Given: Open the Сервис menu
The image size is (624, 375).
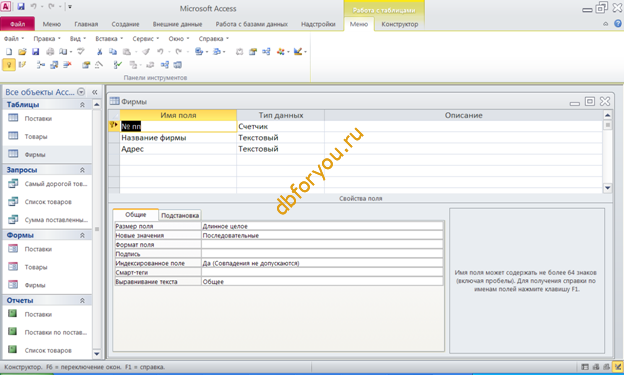Looking at the screenshot, I should pos(145,39).
